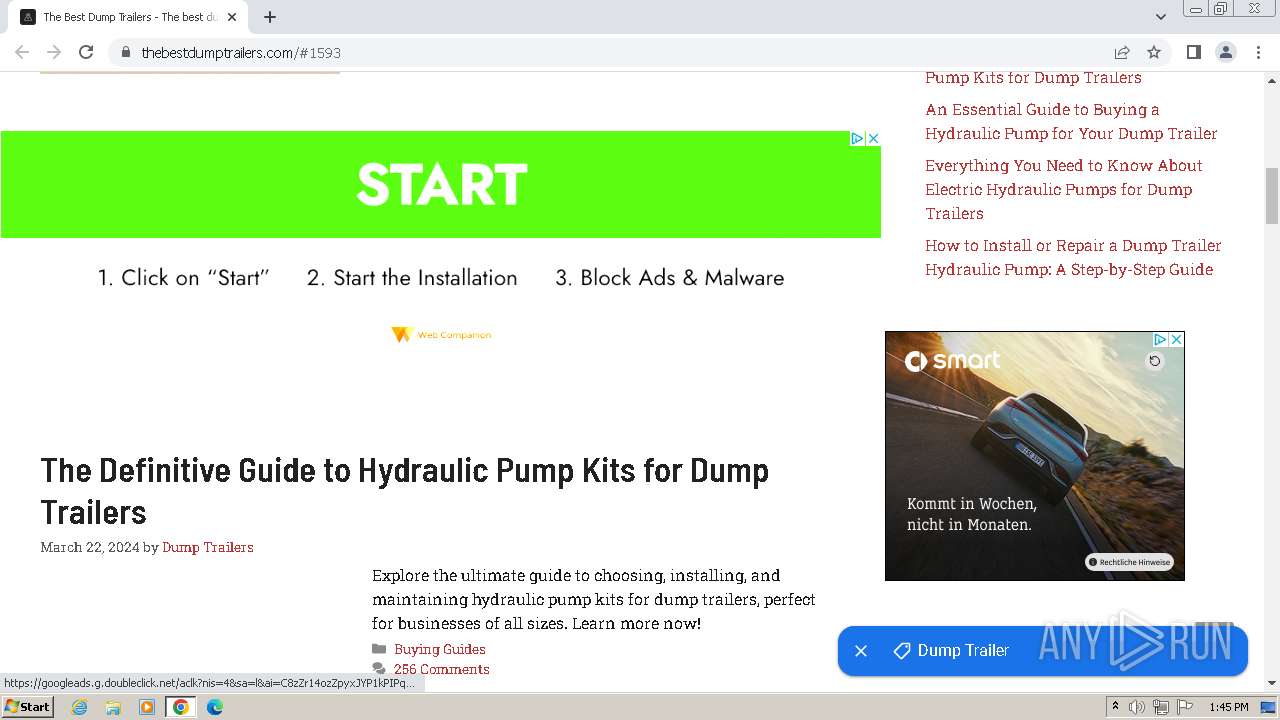1280x720 pixels.
Task: Open the volume control in the tray
Action: point(1137,707)
